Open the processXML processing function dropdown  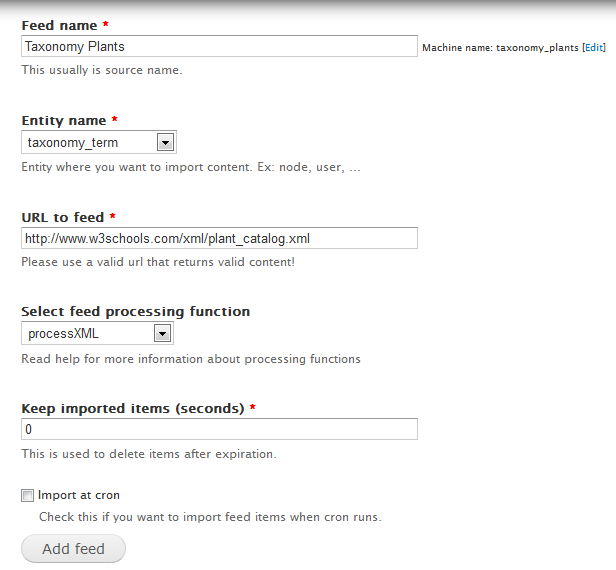point(97,334)
